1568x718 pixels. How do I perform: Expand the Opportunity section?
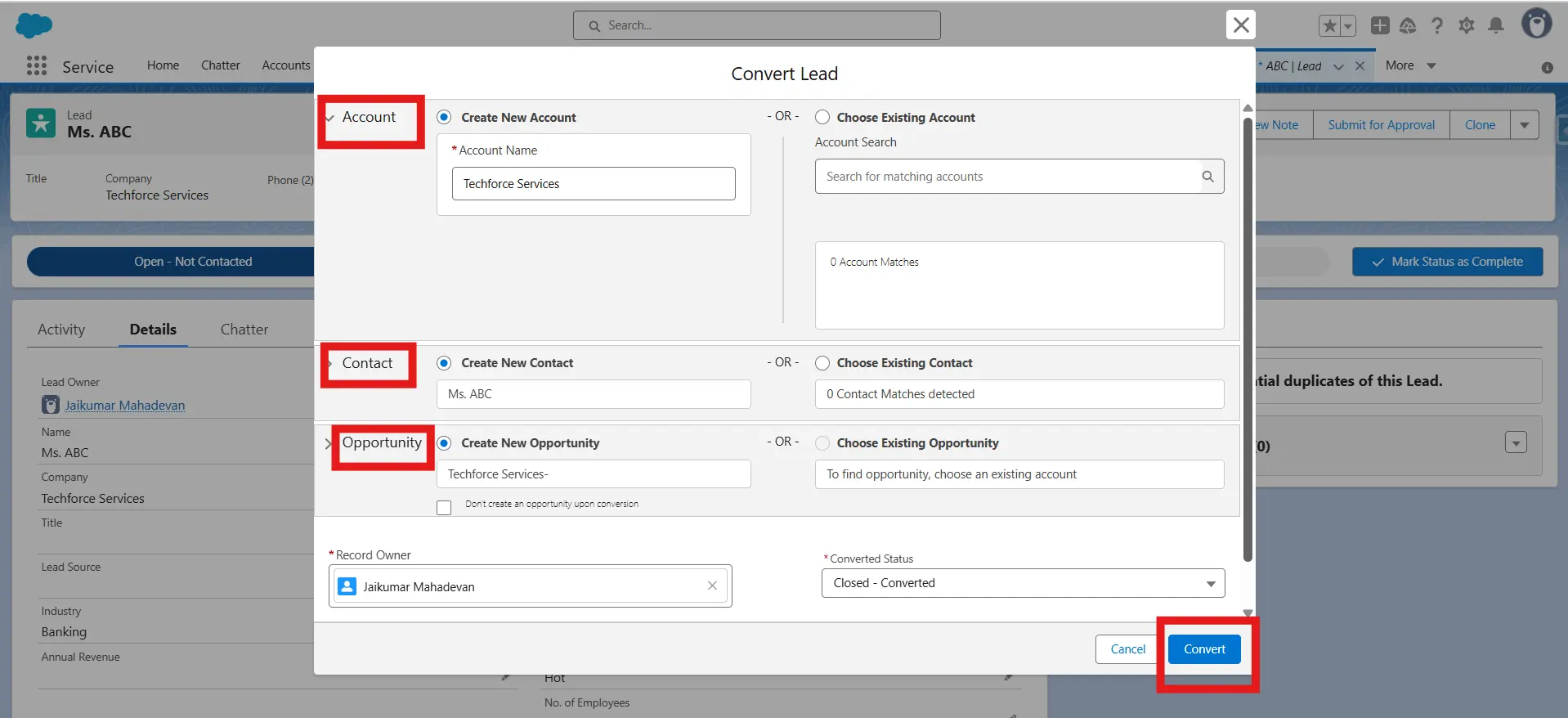329,443
